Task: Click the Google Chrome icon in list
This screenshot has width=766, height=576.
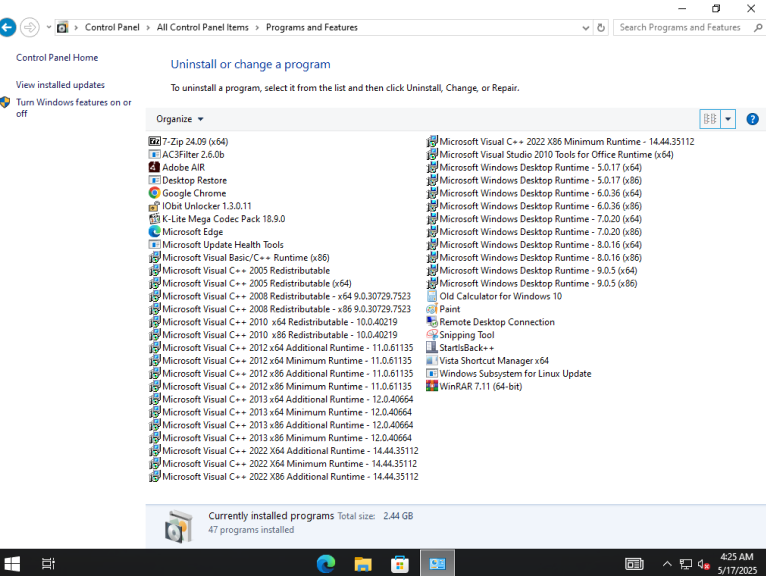Action: (154, 193)
